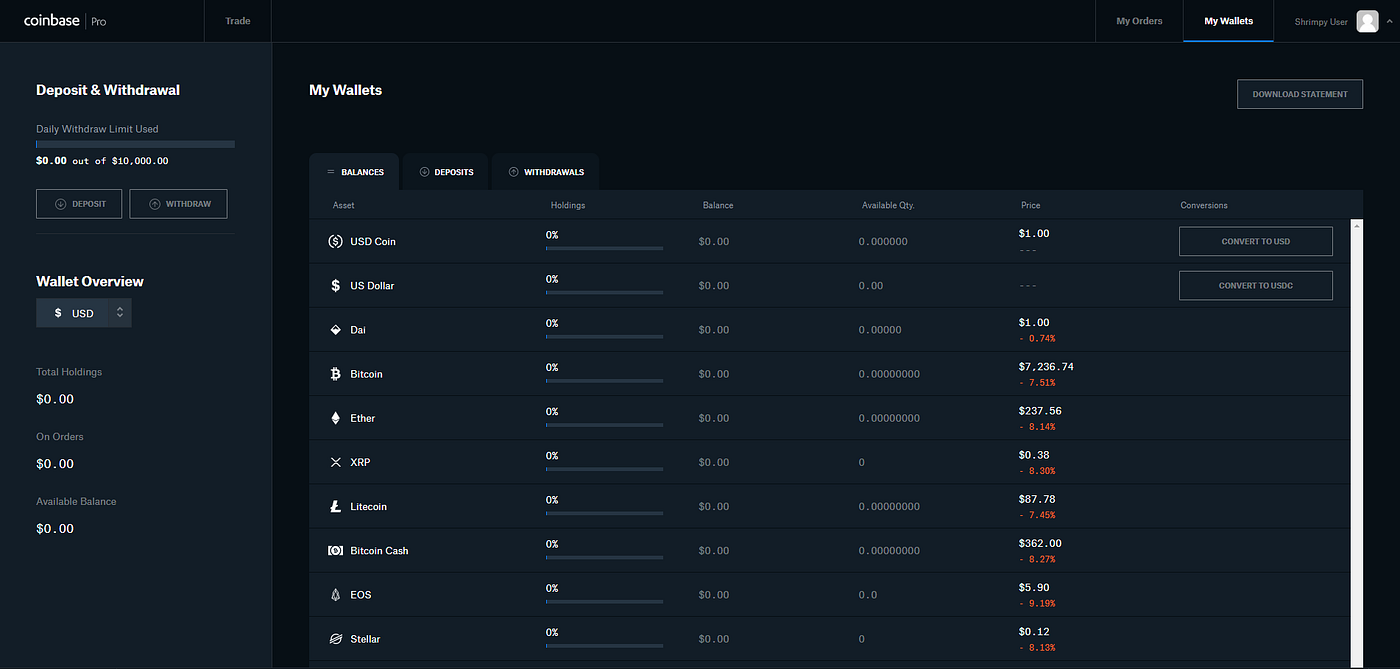Click the Stellar asset icon

pos(335,638)
